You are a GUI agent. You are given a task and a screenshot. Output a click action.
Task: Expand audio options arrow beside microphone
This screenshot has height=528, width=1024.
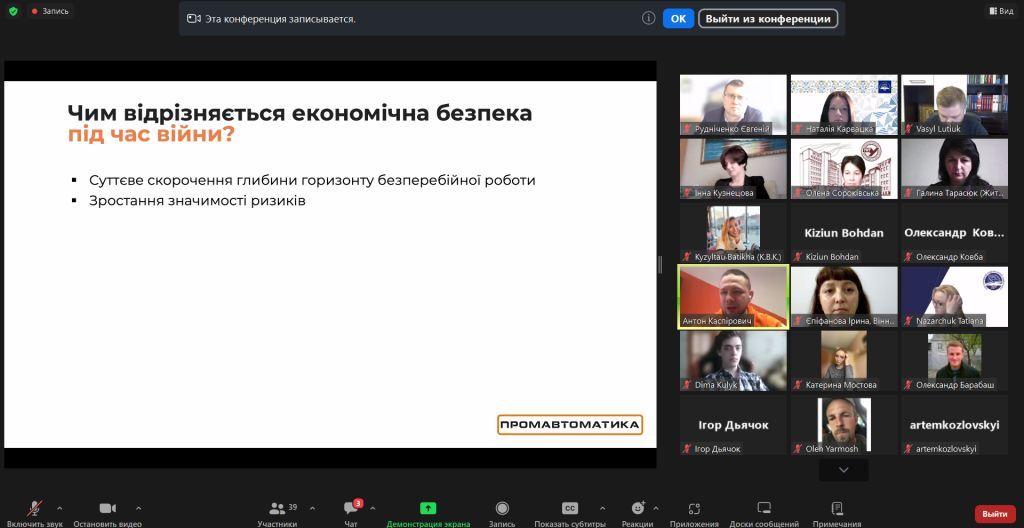click(59, 508)
